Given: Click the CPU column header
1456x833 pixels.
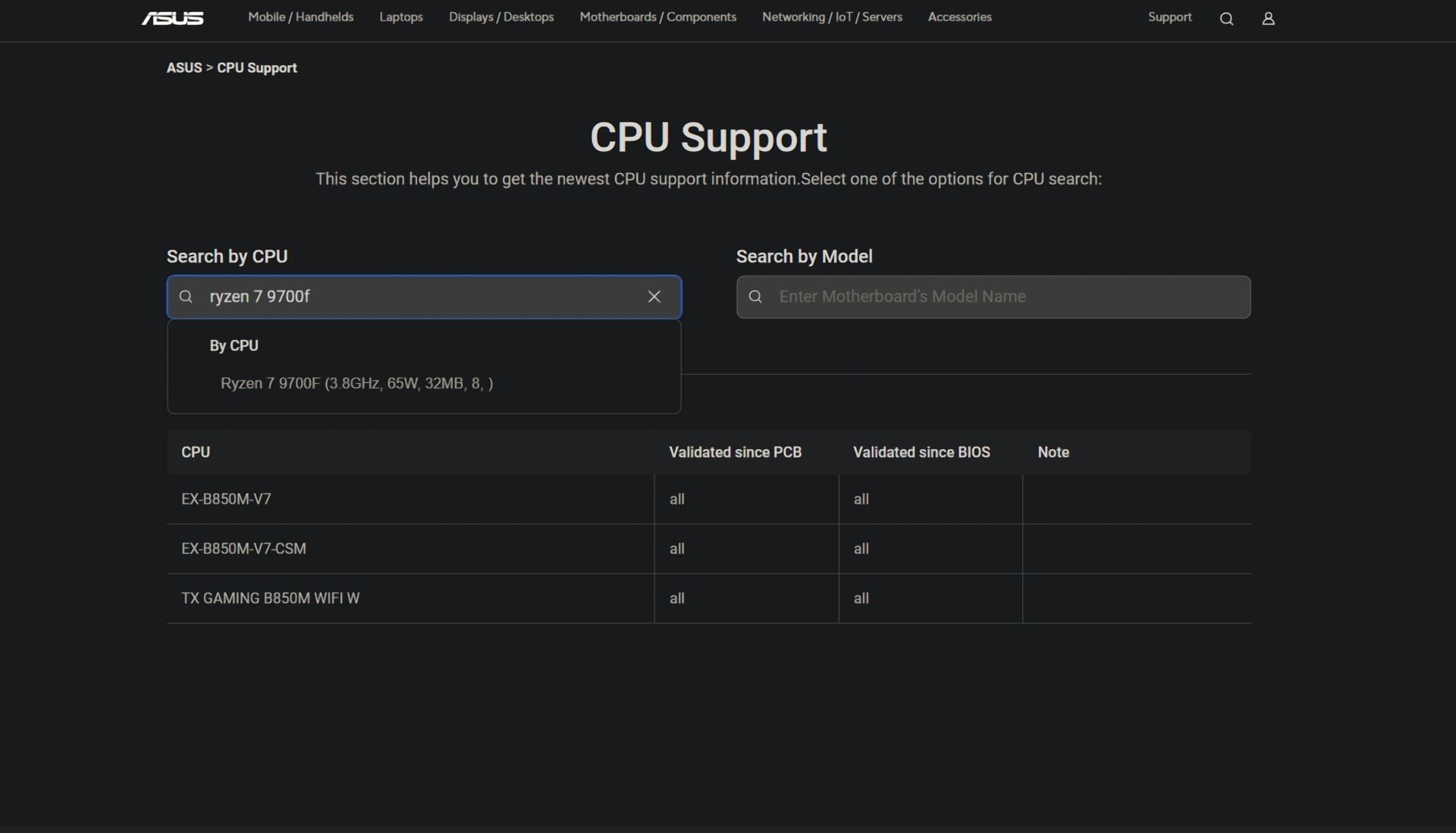Looking at the screenshot, I should (x=196, y=452).
